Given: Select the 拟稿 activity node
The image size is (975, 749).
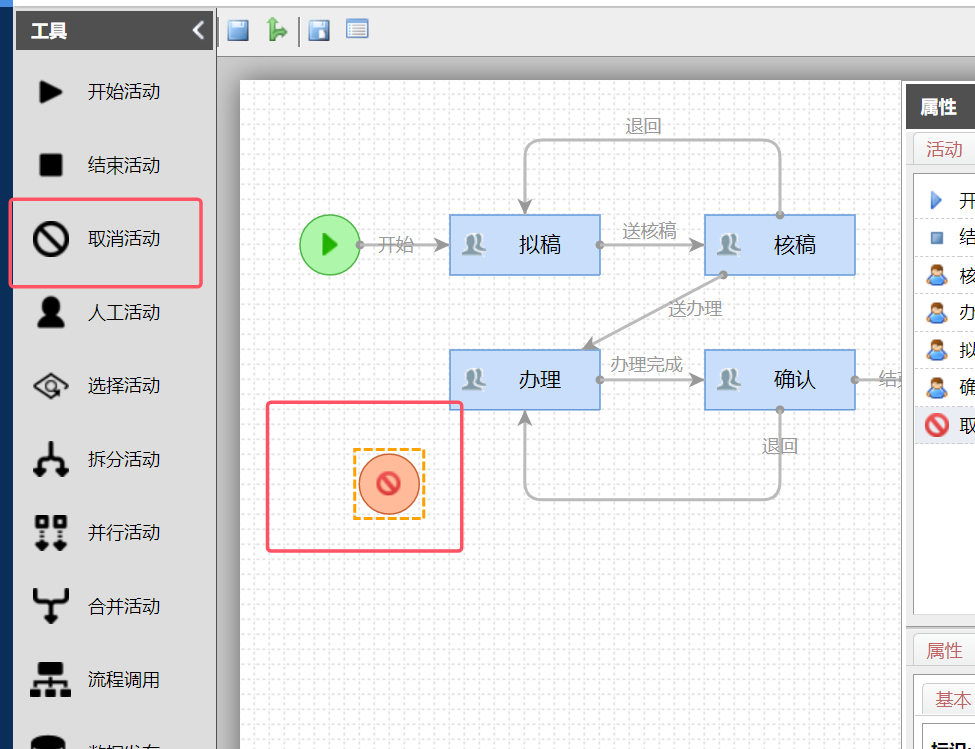Looking at the screenshot, I should [x=525, y=245].
